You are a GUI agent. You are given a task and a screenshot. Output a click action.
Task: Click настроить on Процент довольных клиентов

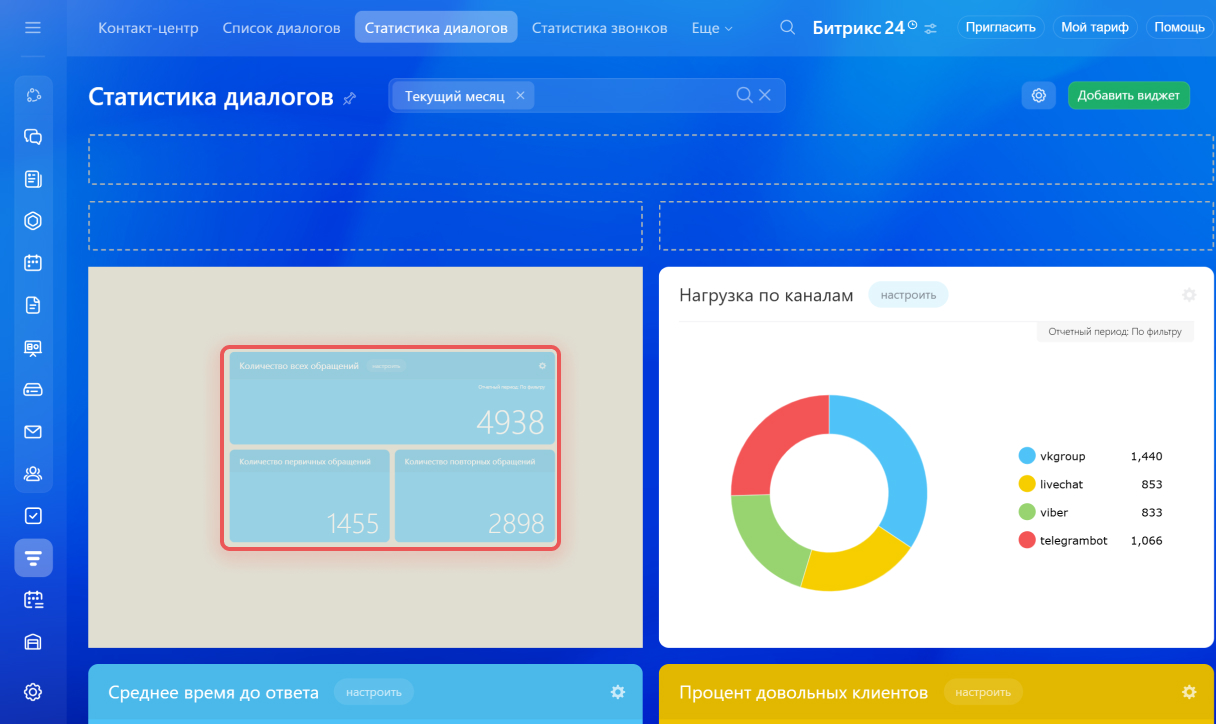pyautogui.click(x=983, y=692)
